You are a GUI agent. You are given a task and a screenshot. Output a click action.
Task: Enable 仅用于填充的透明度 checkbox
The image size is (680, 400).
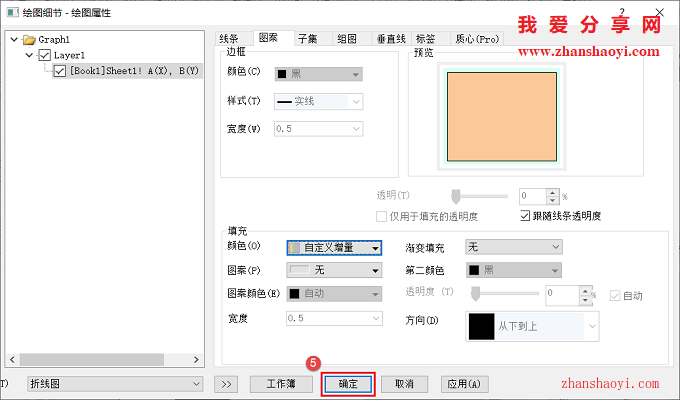381,216
